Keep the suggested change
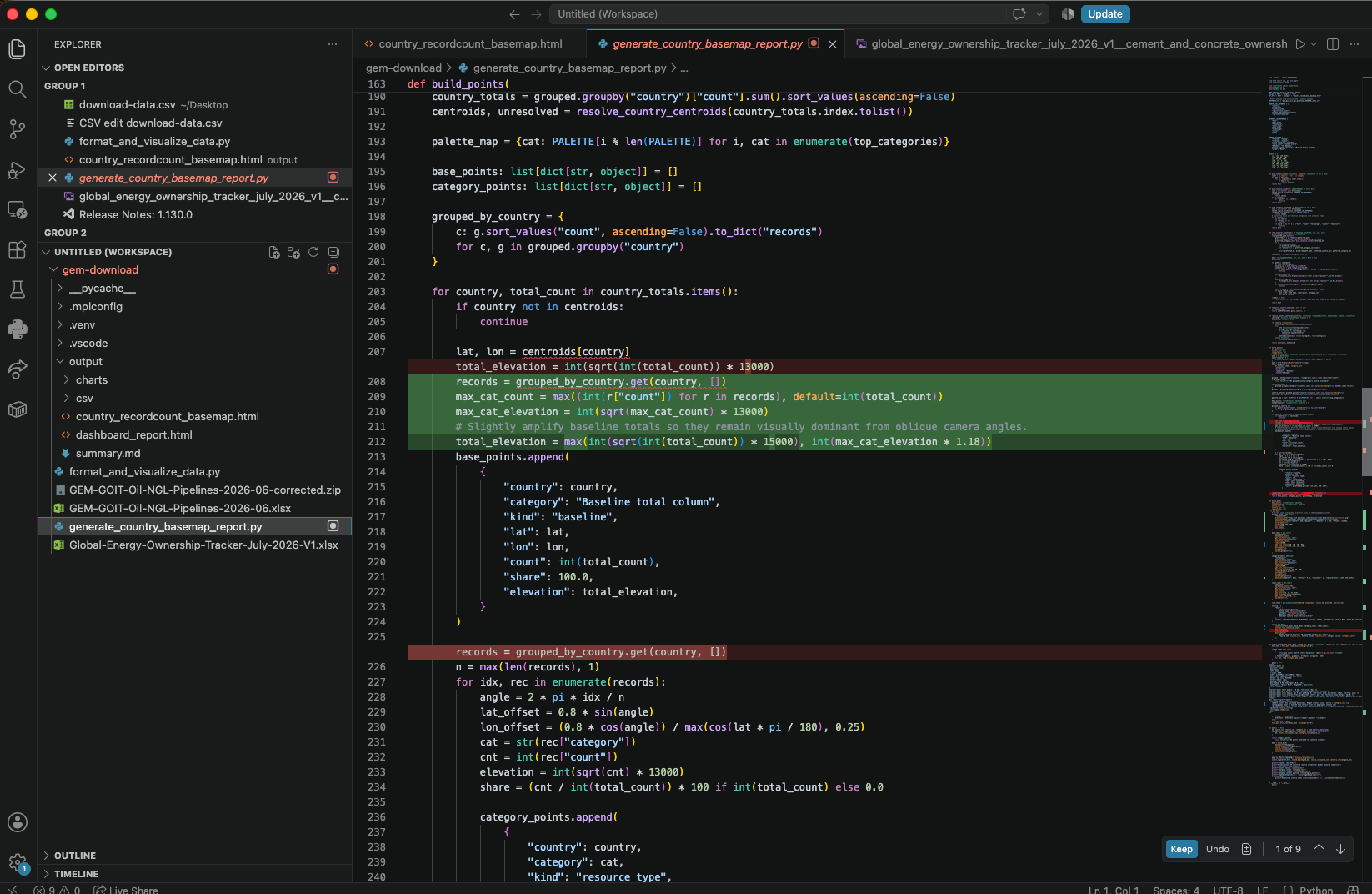 coord(1181,849)
